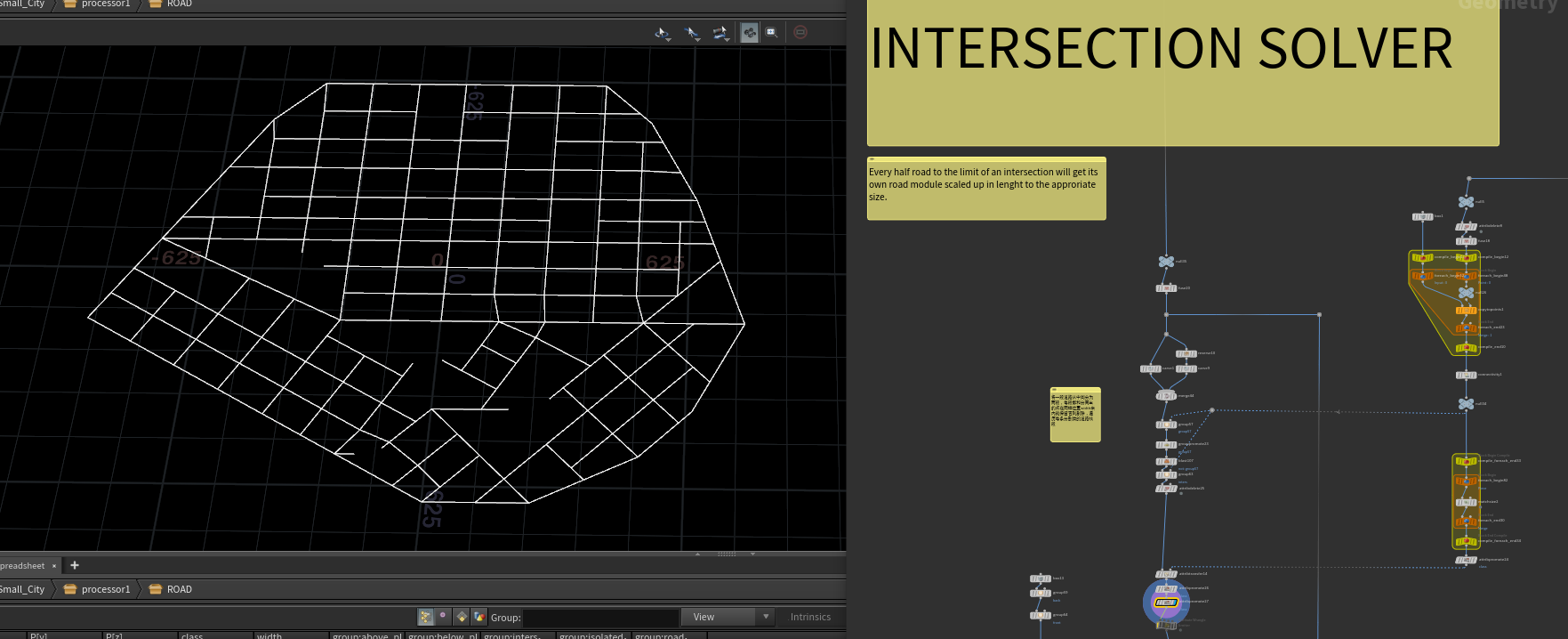Toggle points attribute mode in spreadsheet
The image size is (1568, 639).
pos(426,617)
